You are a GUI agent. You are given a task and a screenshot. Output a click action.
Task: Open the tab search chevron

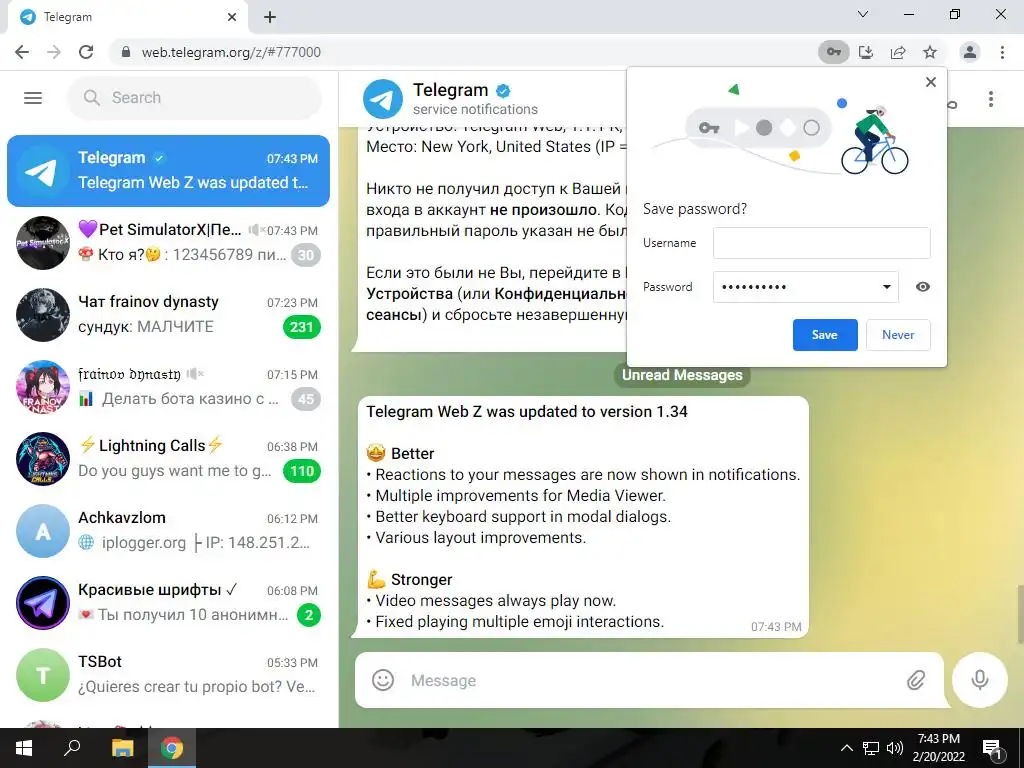click(x=863, y=14)
